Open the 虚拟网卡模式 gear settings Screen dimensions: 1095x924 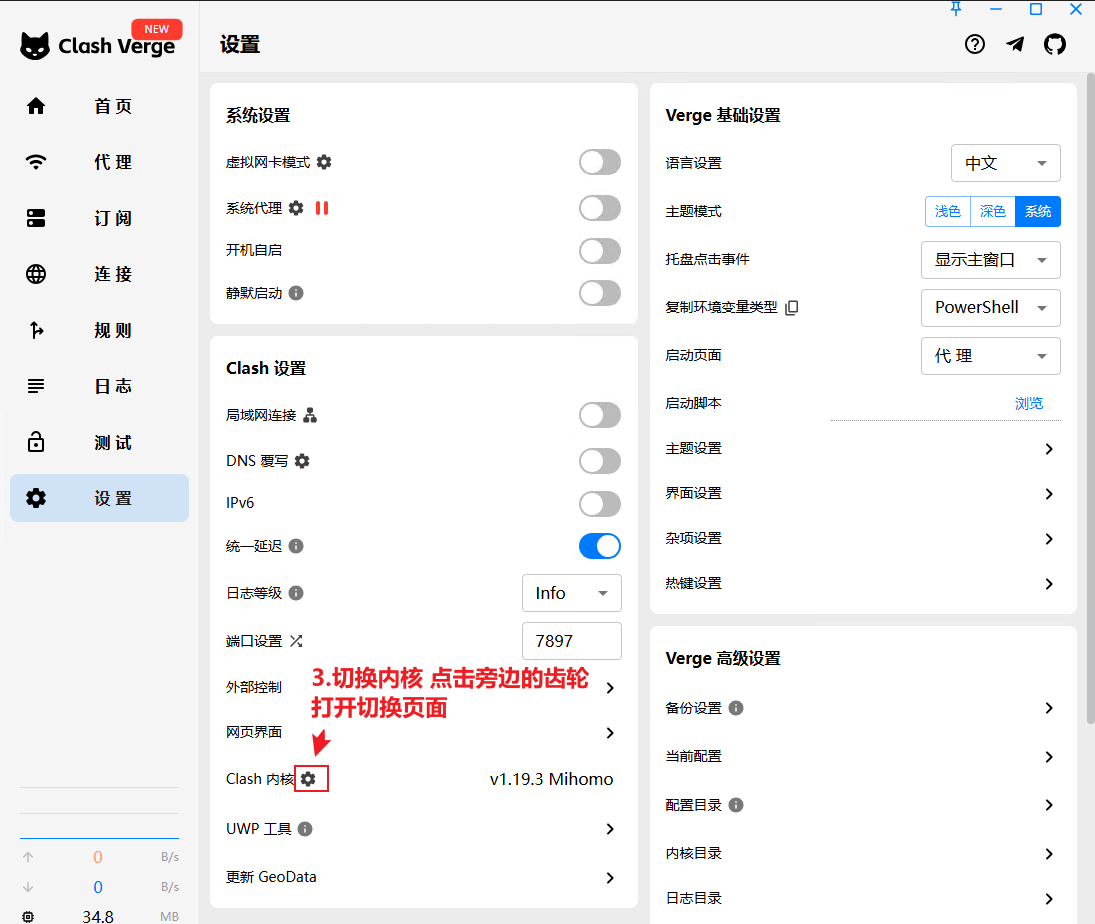point(324,162)
